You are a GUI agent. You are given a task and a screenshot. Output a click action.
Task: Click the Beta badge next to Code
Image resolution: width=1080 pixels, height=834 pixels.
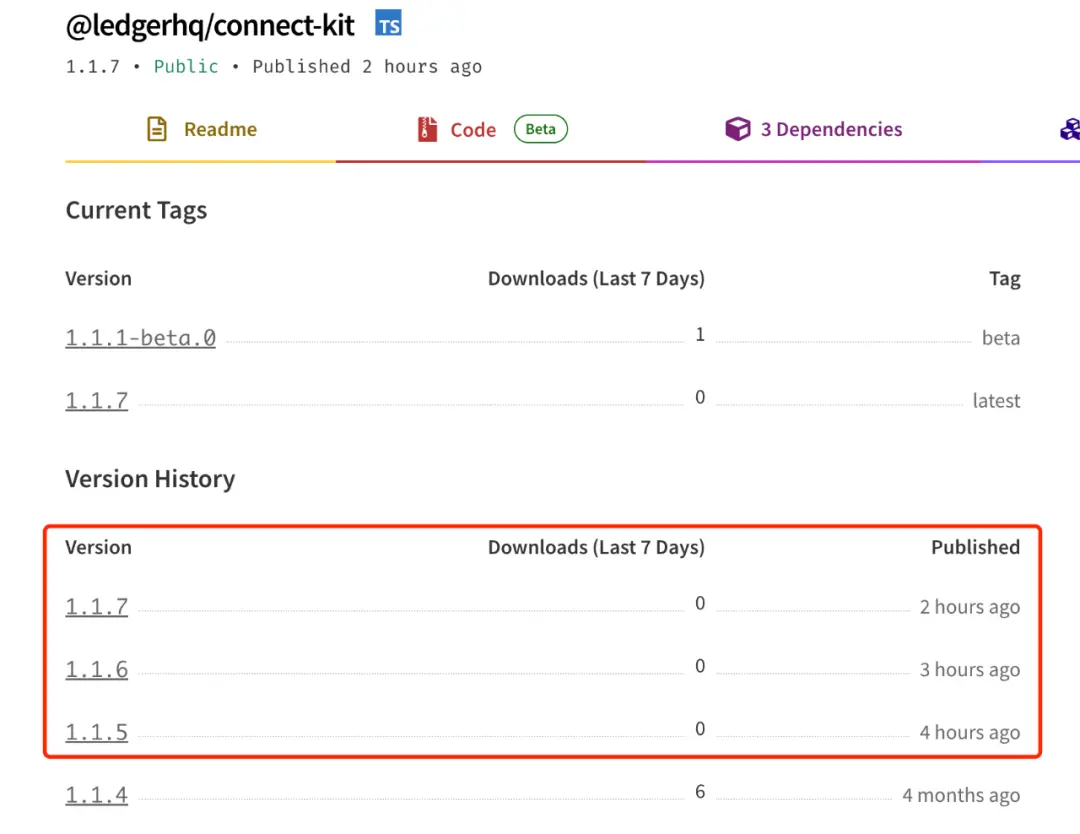(540, 129)
